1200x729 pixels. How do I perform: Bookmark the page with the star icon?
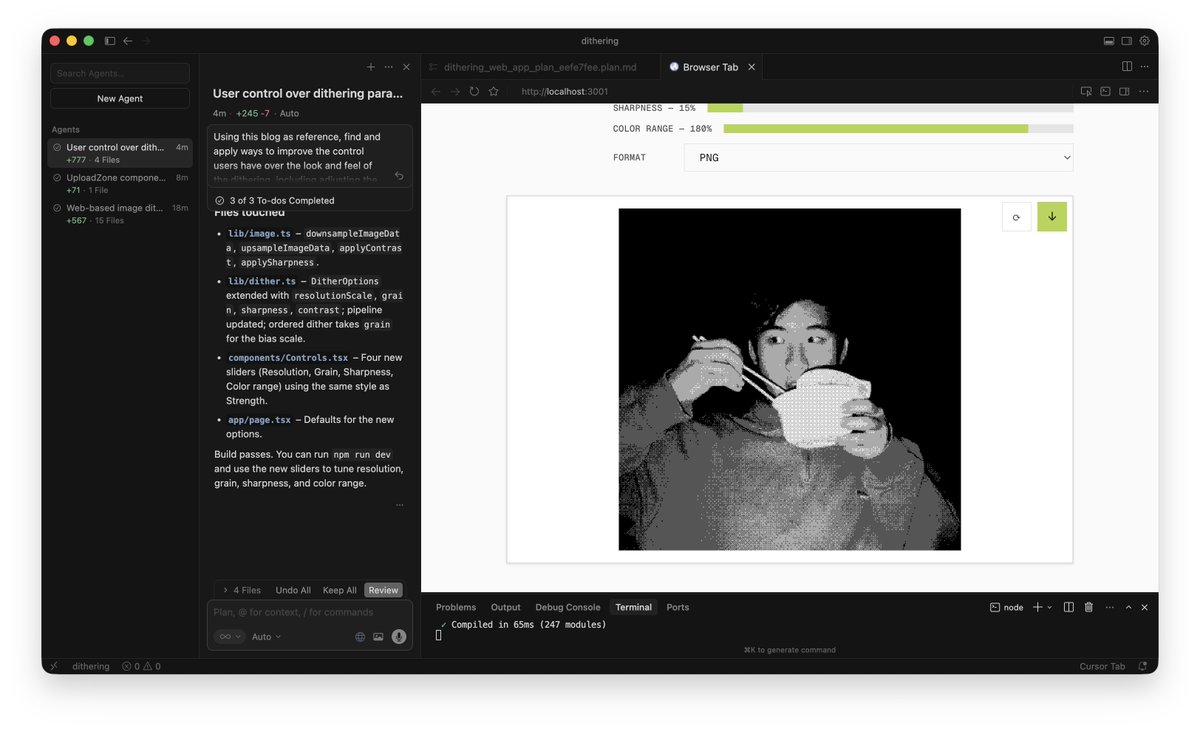click(493, 91)
